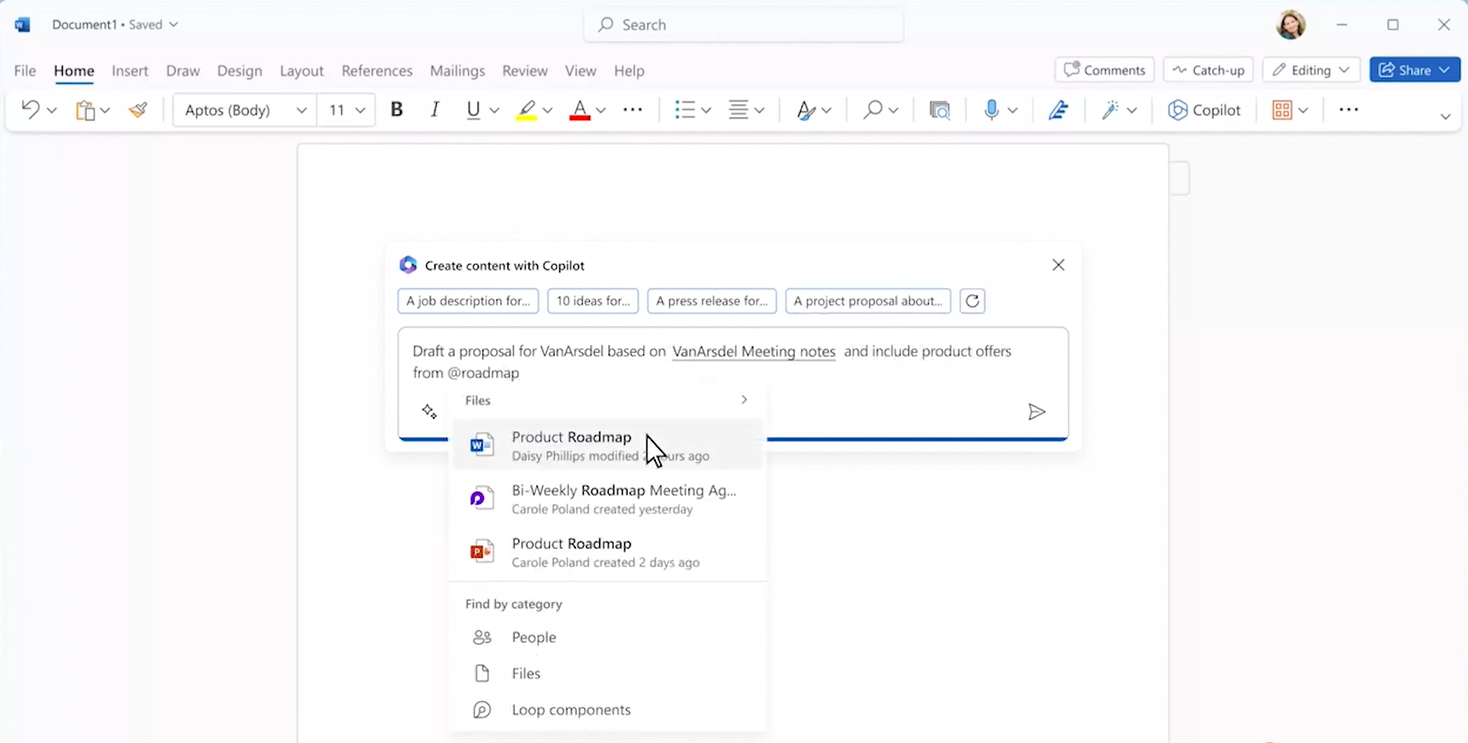Image resolution: width=1468 pixels, height=743 pixels.
Task: Switch to the Insert tab
Action: 130,71
